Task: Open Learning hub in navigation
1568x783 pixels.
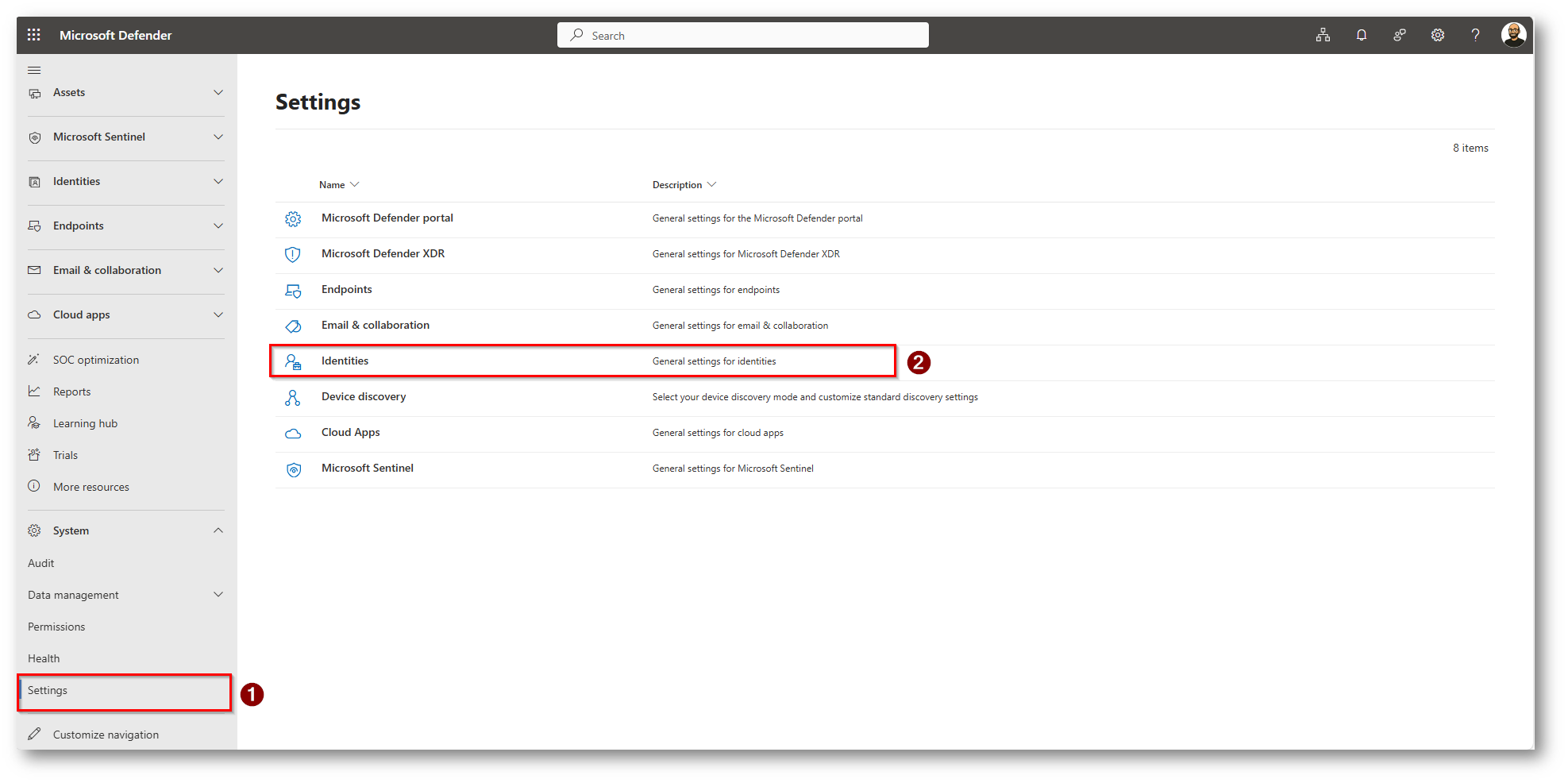Action: [x=85, y=423]
